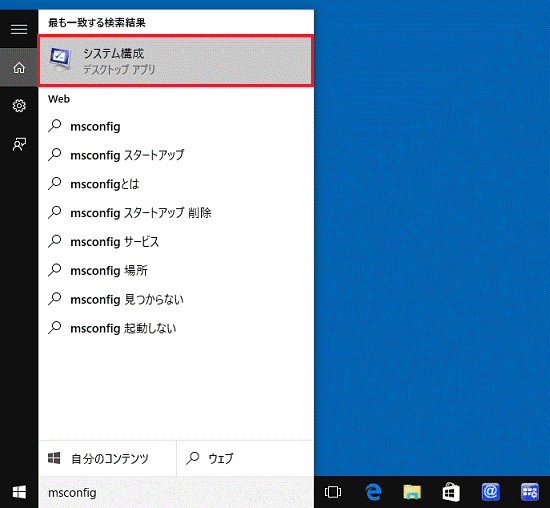
Task: Open the tile-and-gear settings app on the taskbar
Action: pos(529,492)
